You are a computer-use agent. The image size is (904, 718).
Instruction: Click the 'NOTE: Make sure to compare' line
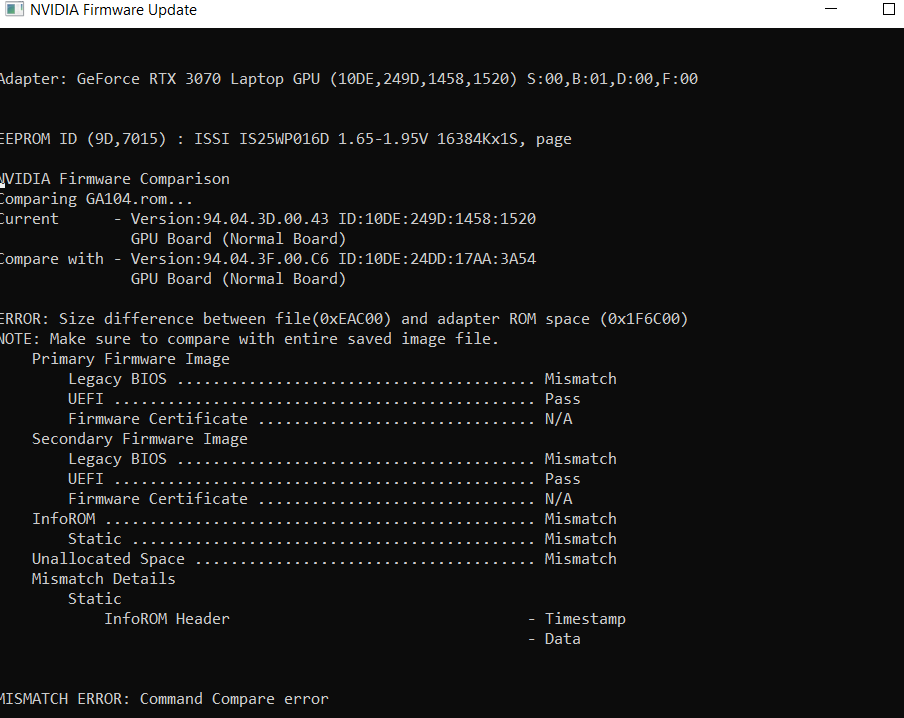click(249, 339)
